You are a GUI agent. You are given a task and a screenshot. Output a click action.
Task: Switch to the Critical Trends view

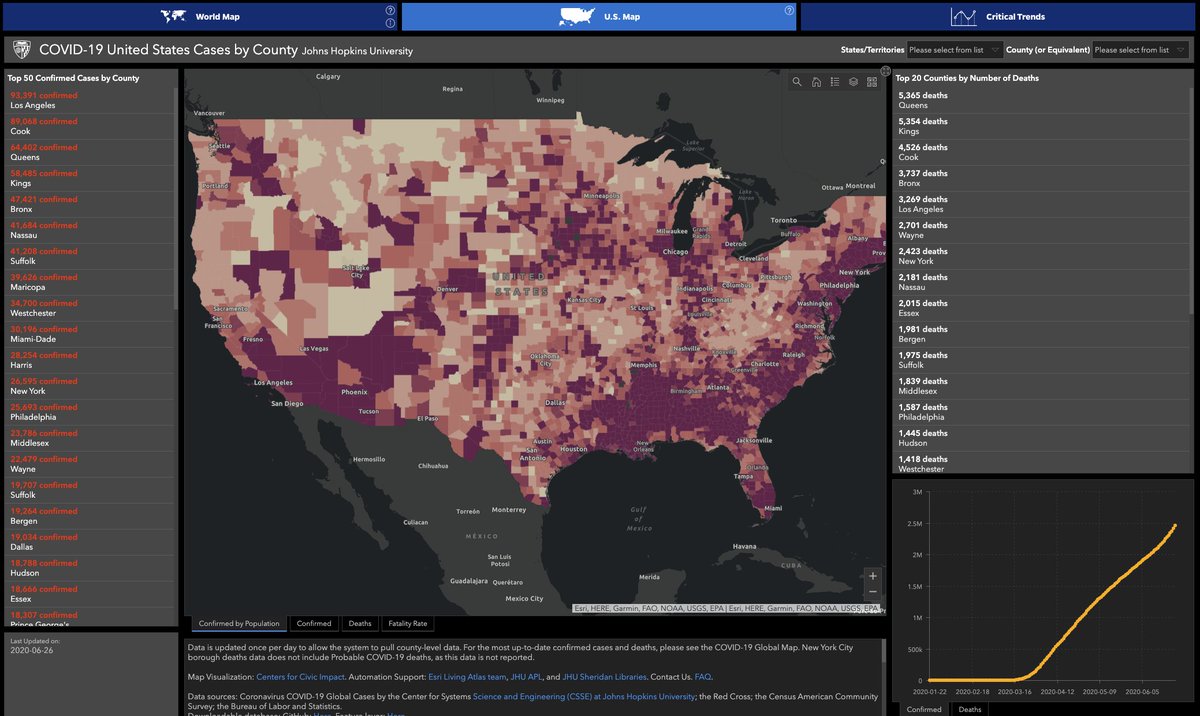coord(997,17)
